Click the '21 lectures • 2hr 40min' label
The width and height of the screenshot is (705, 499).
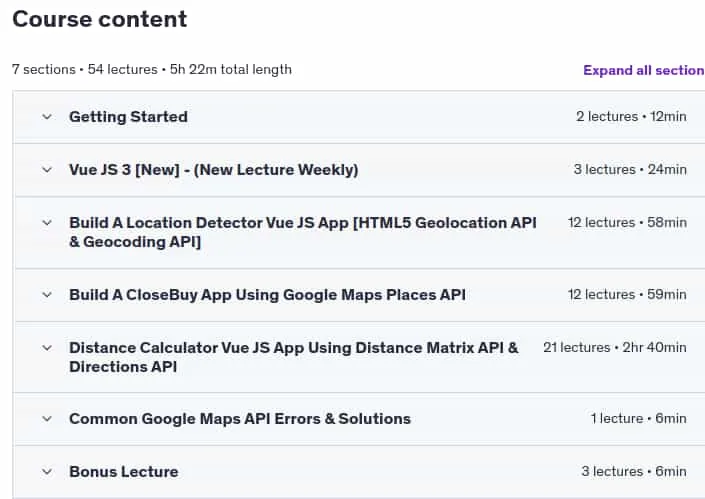point(615,348)
